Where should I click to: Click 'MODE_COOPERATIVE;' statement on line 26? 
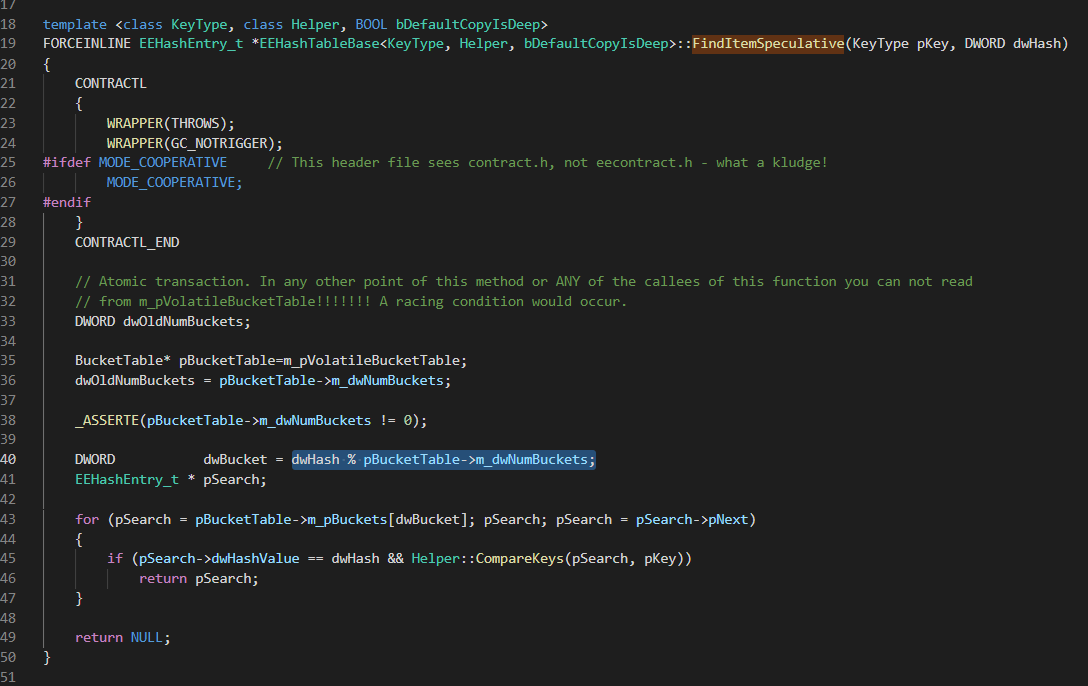click(x=175, y=182)
